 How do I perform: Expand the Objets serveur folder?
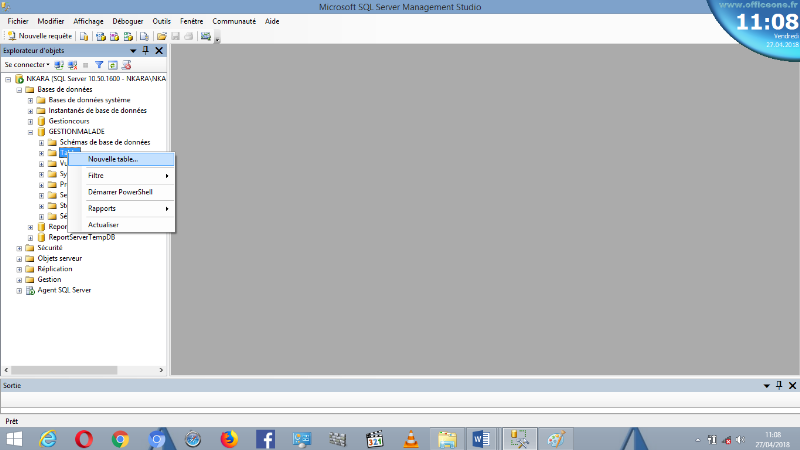coord(19,259)
